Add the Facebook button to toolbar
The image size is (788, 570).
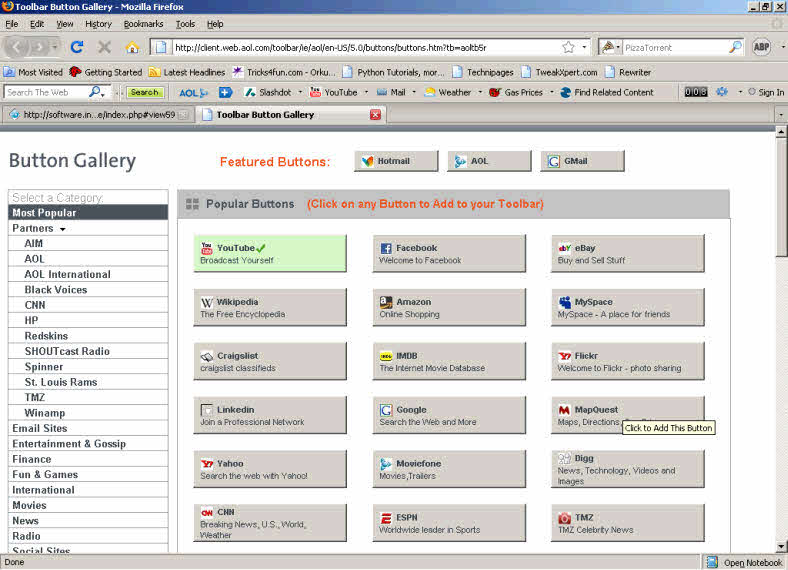click(449, 254)
